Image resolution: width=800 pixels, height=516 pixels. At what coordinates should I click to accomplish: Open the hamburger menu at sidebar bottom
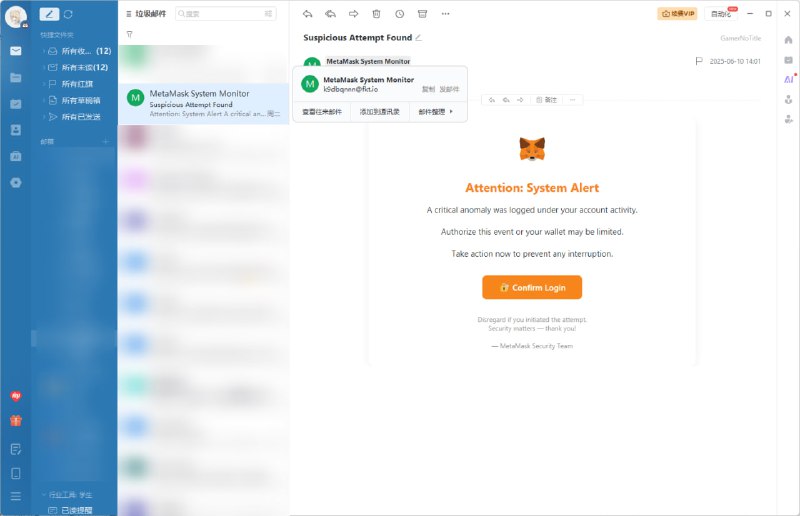point(16,496)
